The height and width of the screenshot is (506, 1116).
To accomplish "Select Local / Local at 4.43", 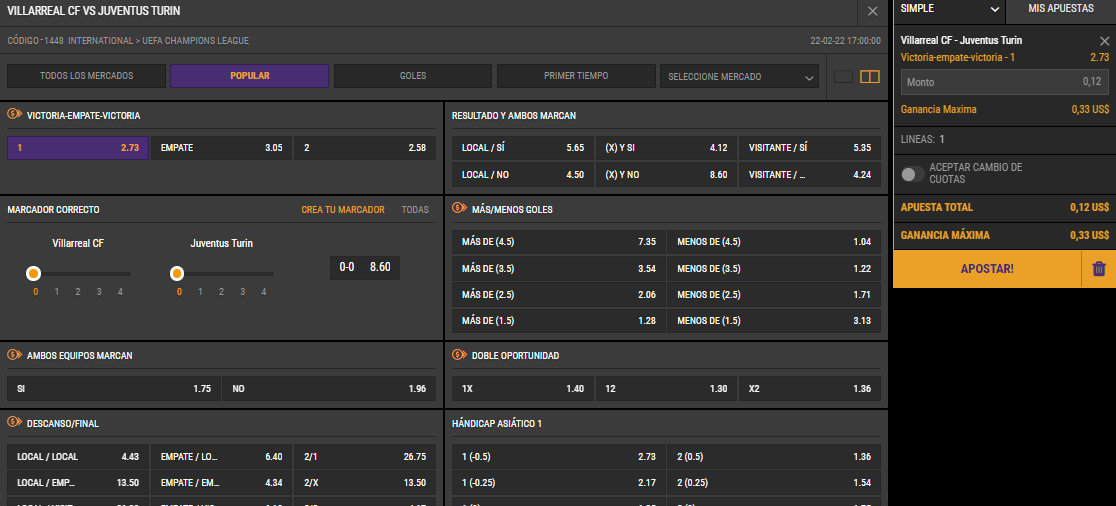I will [x=78, y=457].
